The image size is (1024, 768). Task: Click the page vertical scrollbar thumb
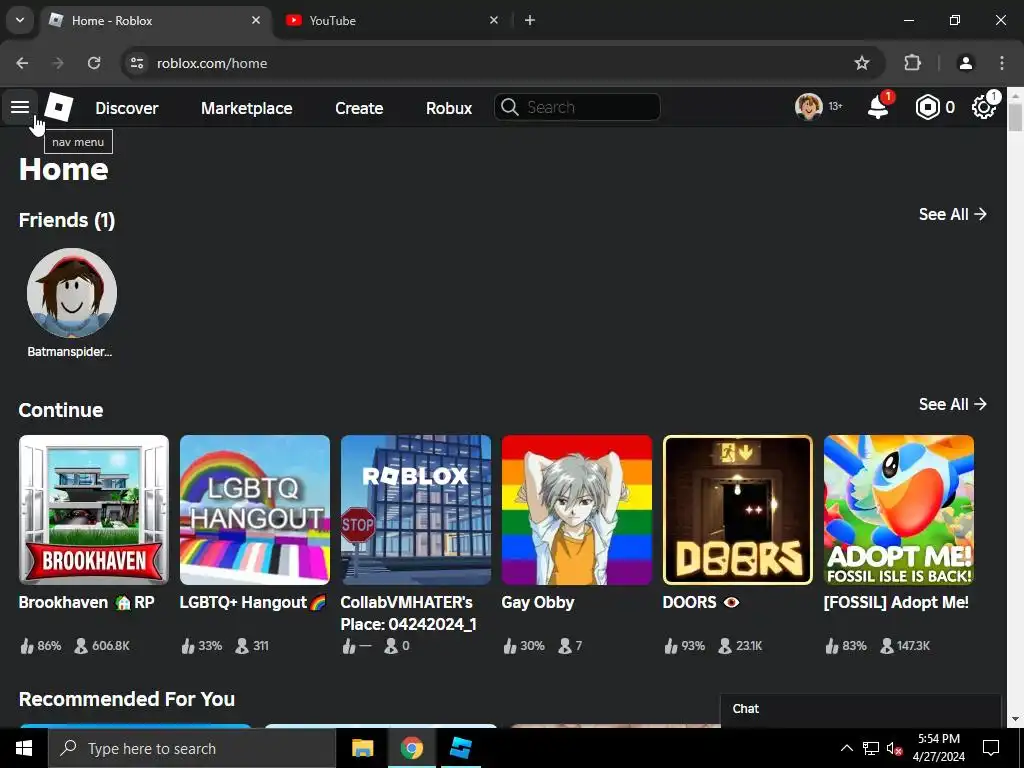tap(1015, 117)
